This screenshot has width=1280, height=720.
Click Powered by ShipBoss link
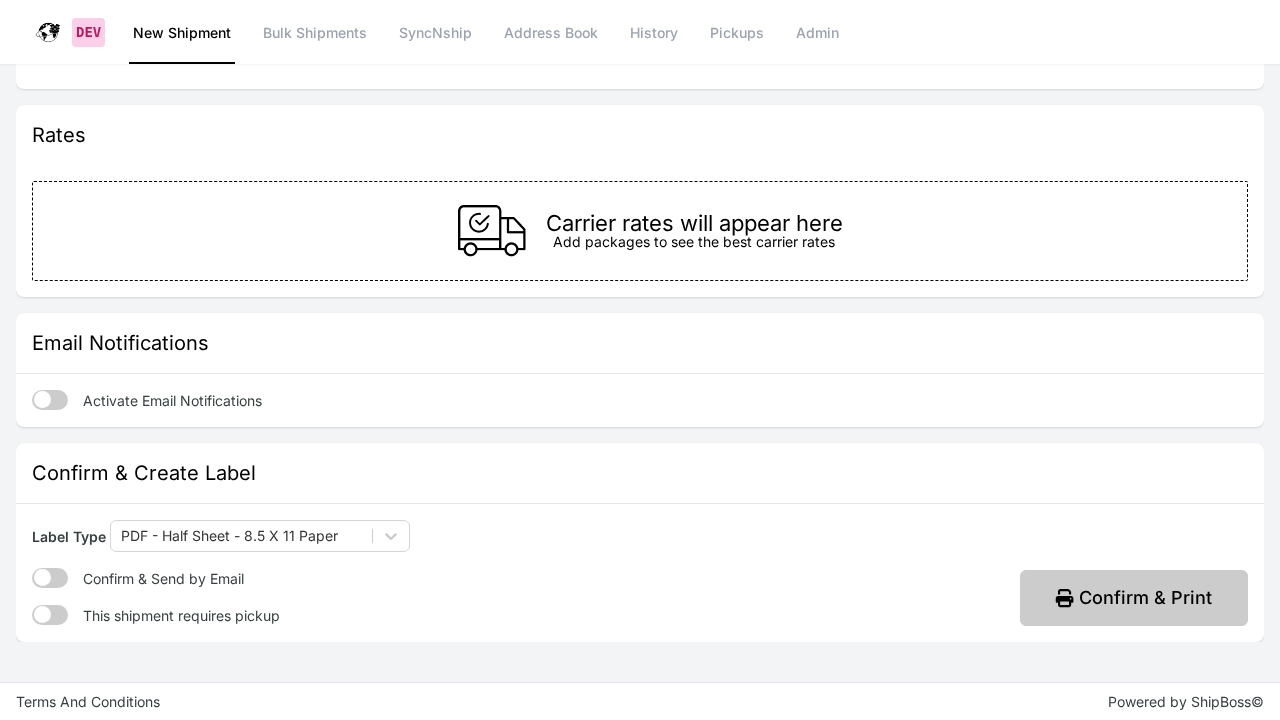[1185, 701]
